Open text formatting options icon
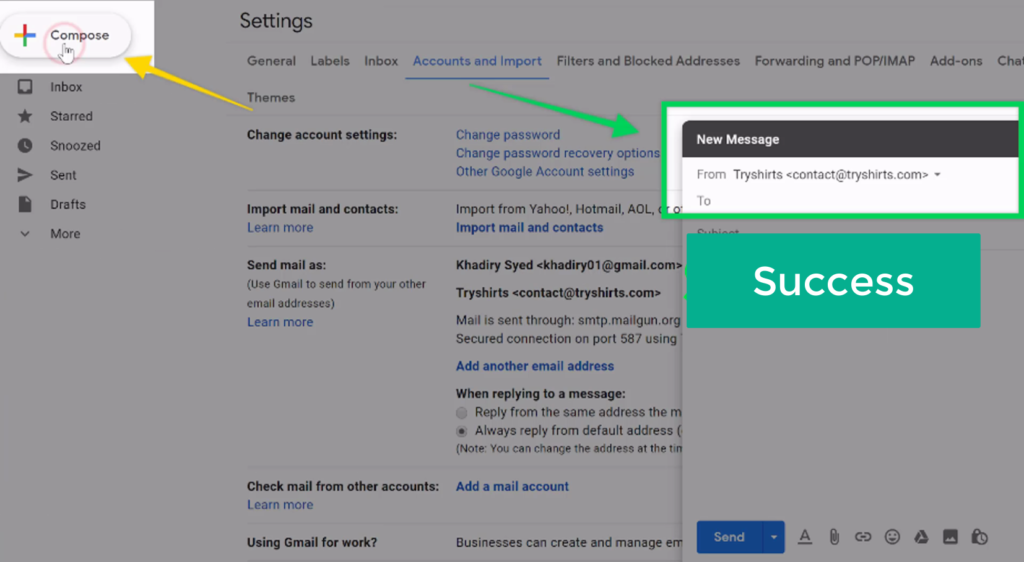This screenshot has height=562, width=1024. (x=805, y=537)
